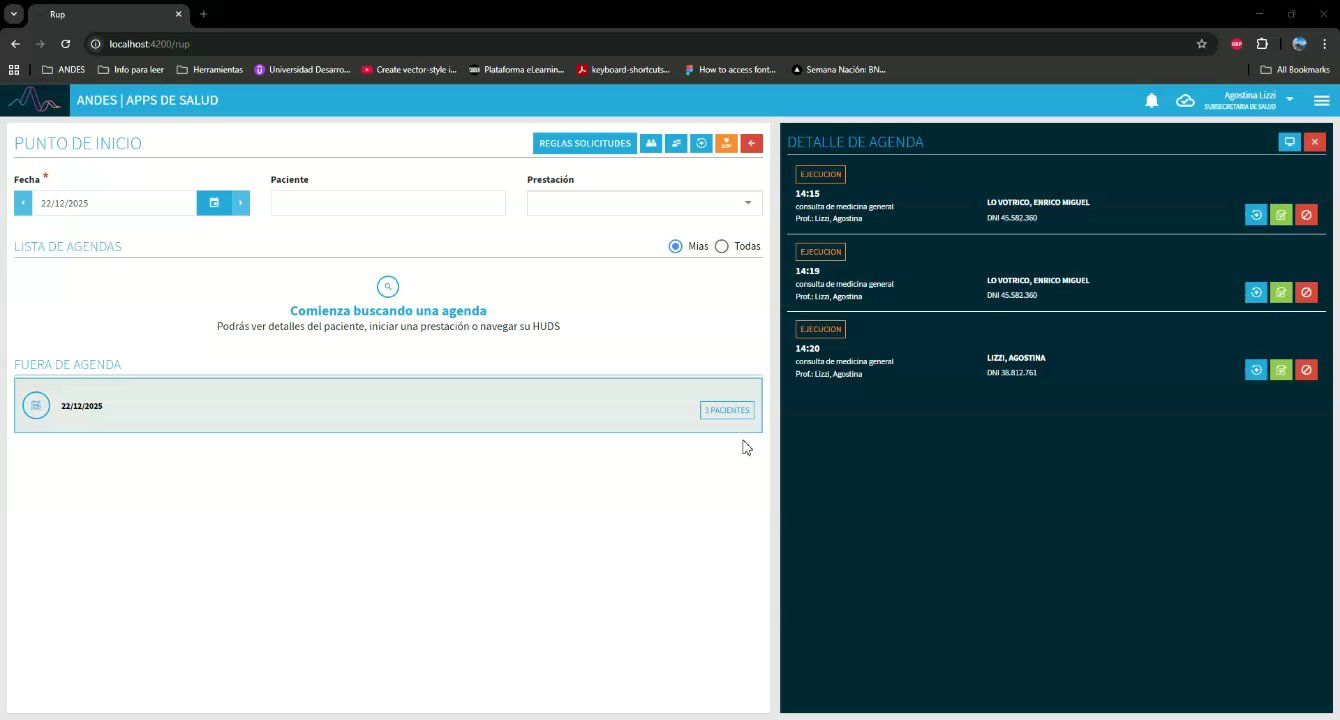Click blue resume icon for 14:19 appointment
The height and width of the screenshot is (720, 1340).
[1256, 292]
